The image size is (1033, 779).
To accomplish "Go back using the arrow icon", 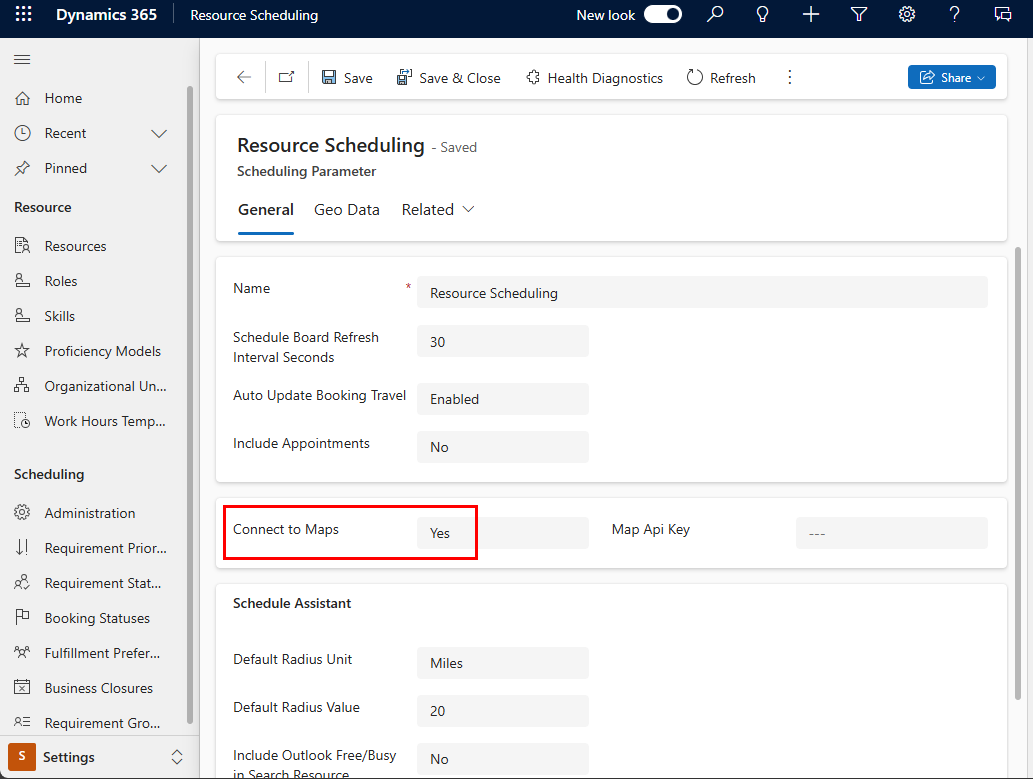I will point(244,78).
